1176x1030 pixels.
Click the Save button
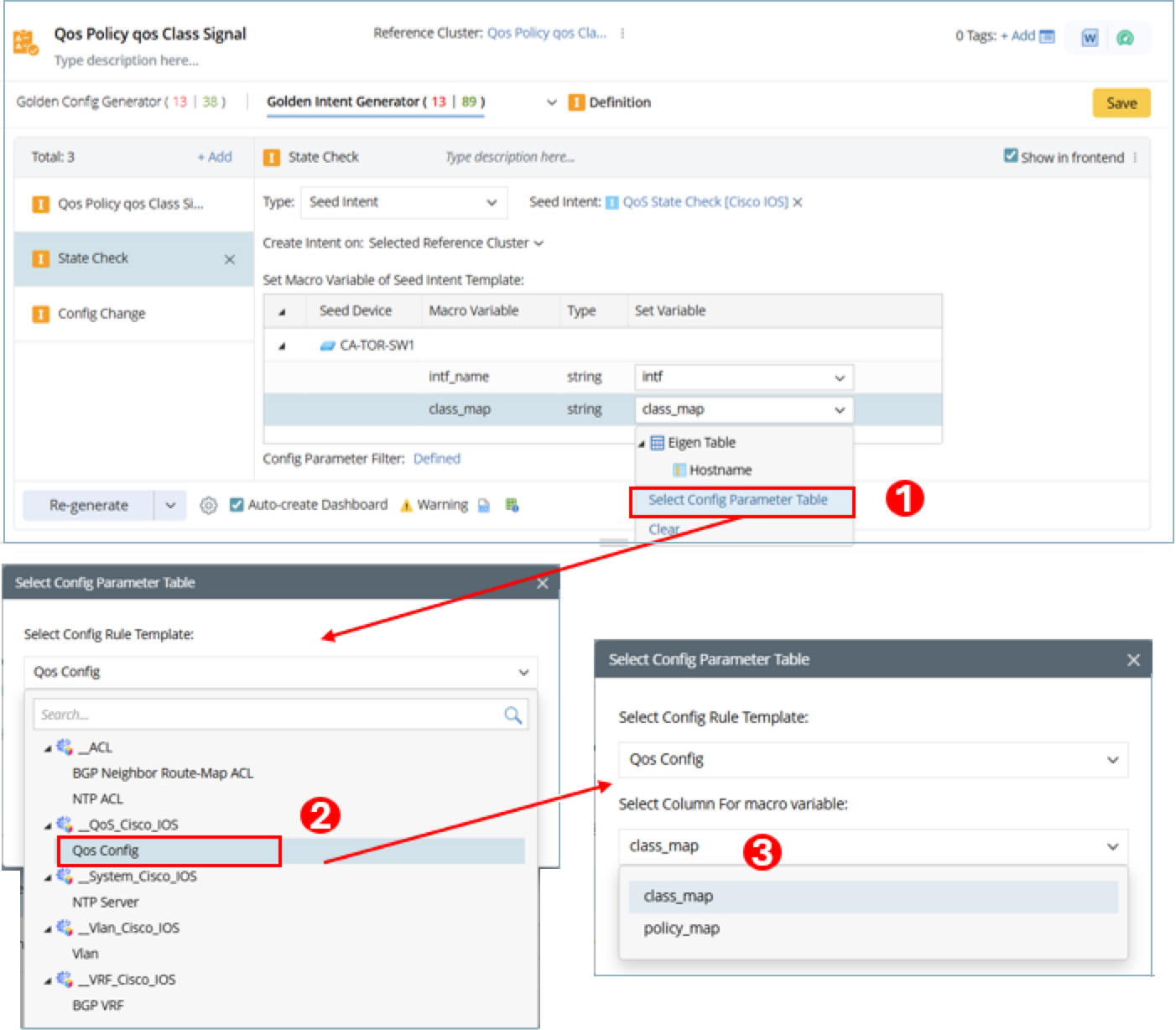[x=1121, y=103]
